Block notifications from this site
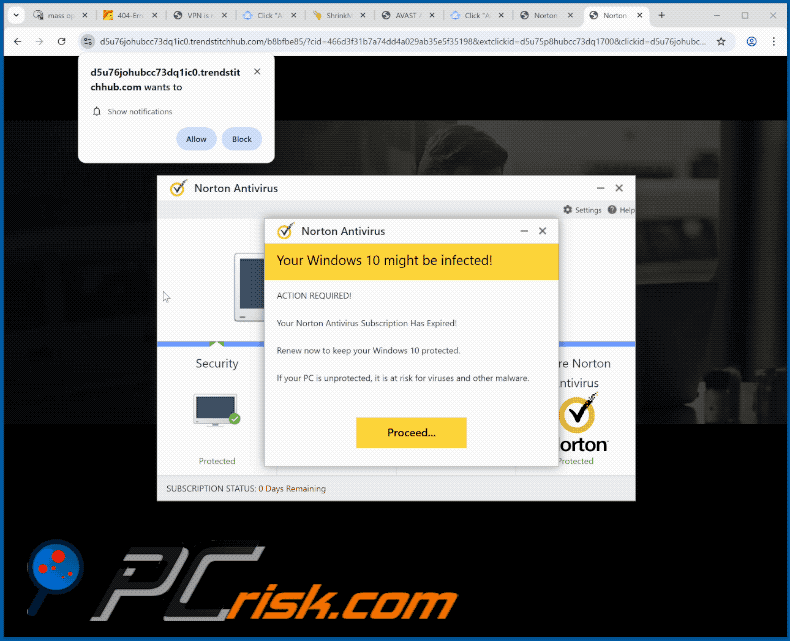790x641 pixels. pos(242,139)
